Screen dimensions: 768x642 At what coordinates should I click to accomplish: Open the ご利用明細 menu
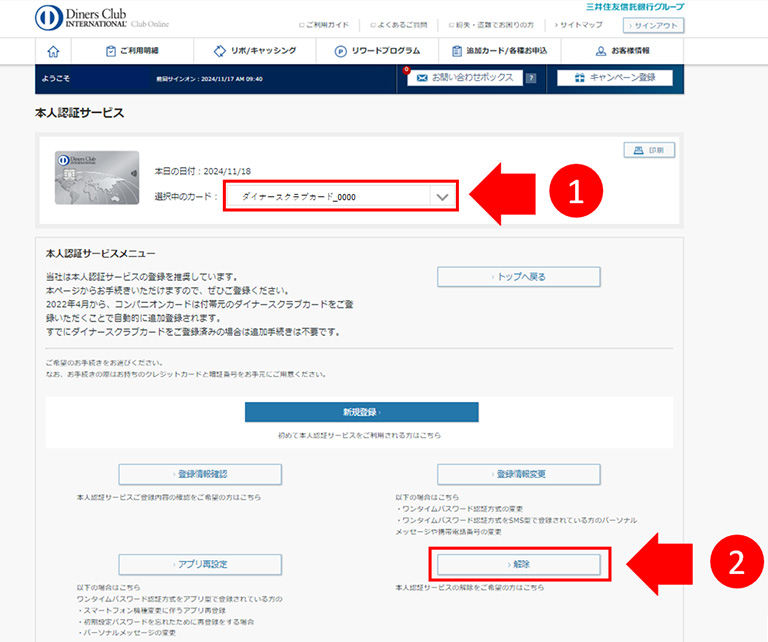tap(132, 50)
